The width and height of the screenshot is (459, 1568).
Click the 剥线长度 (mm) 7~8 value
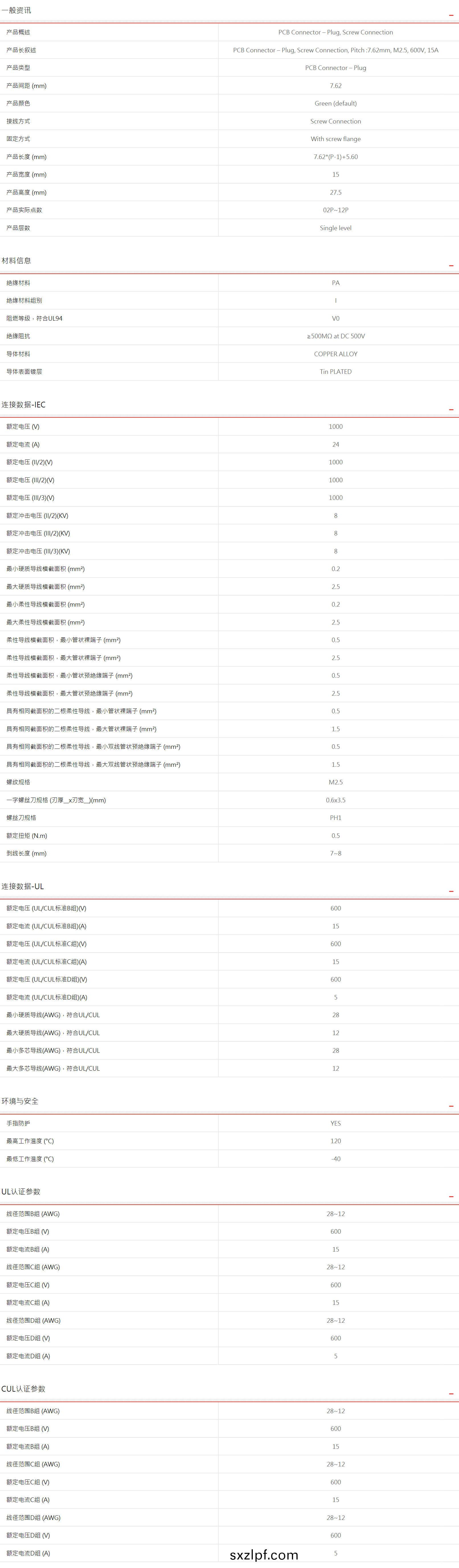pos(335,853)
